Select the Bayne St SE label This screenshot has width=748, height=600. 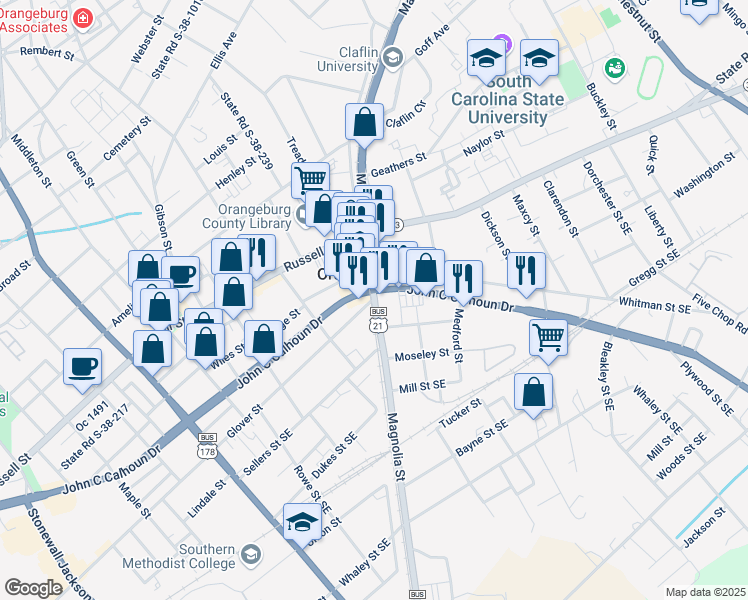click(482, 438)
